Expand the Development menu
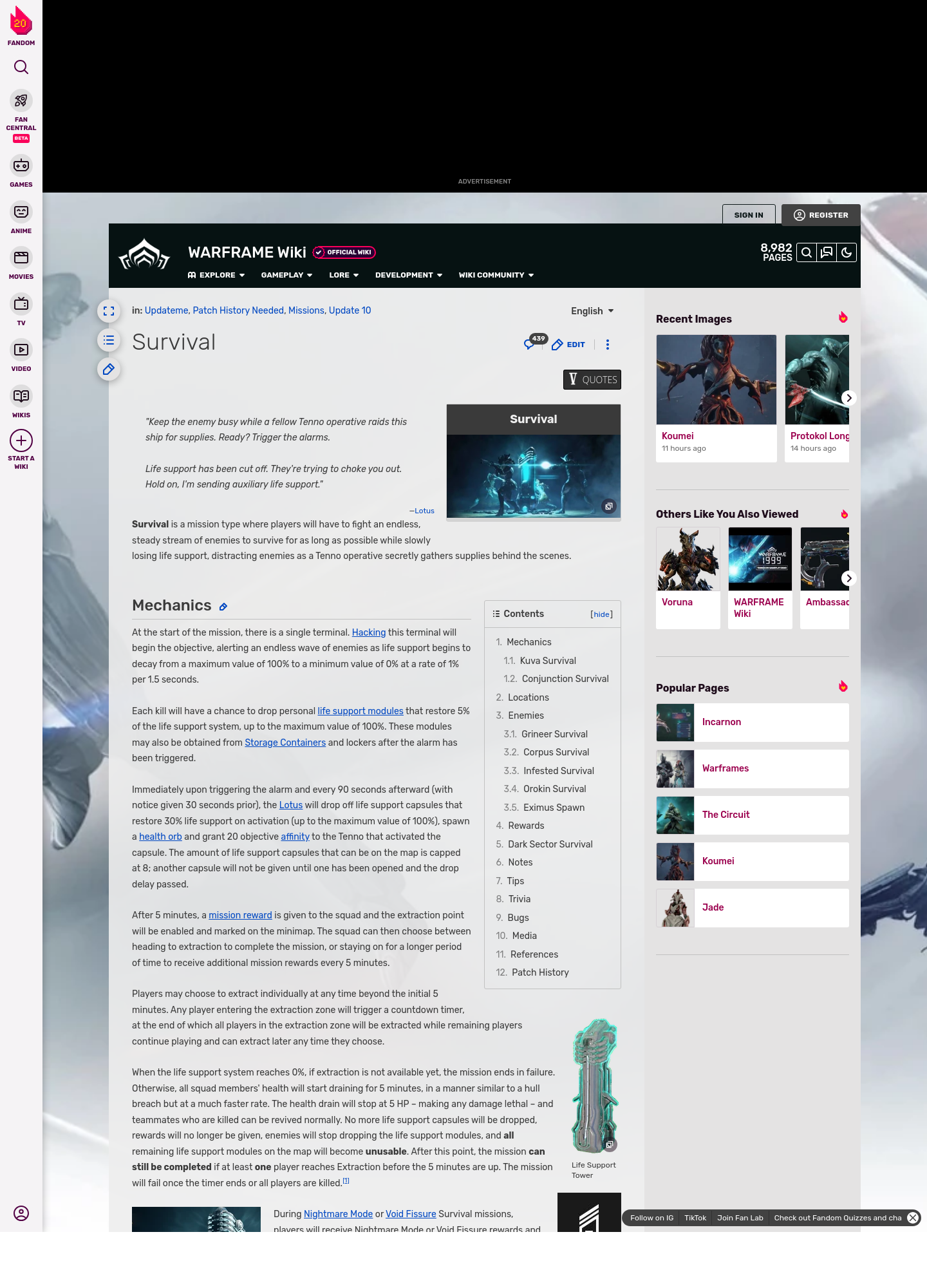Viewport: 927px width, 1288px height. [409, 275]
